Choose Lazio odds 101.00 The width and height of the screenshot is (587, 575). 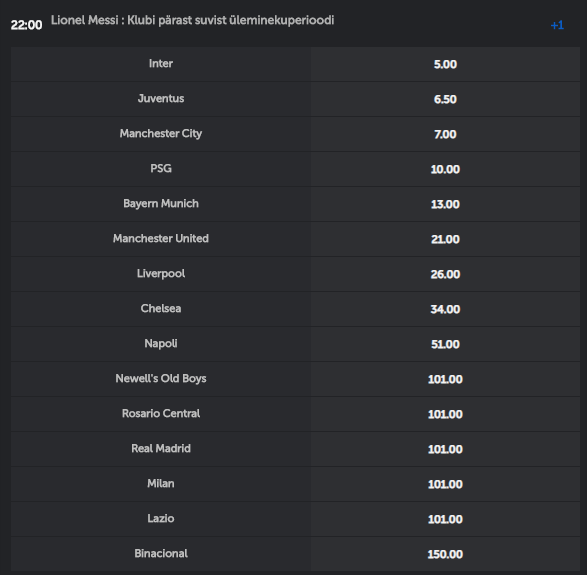pos(445,519)
